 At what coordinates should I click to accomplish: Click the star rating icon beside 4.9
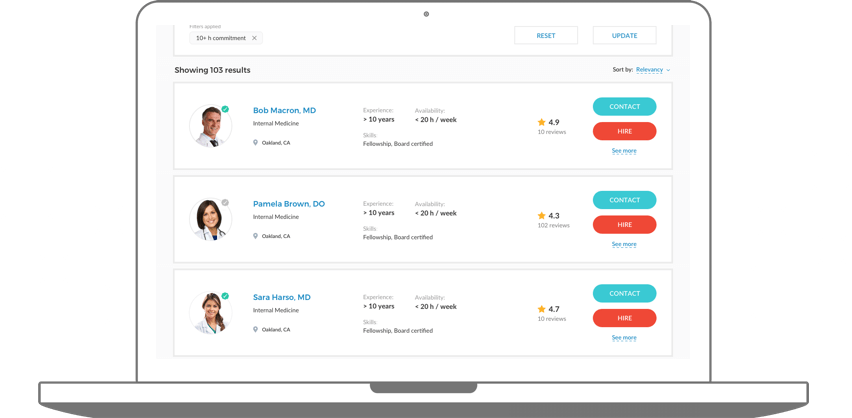click(541, 122)
